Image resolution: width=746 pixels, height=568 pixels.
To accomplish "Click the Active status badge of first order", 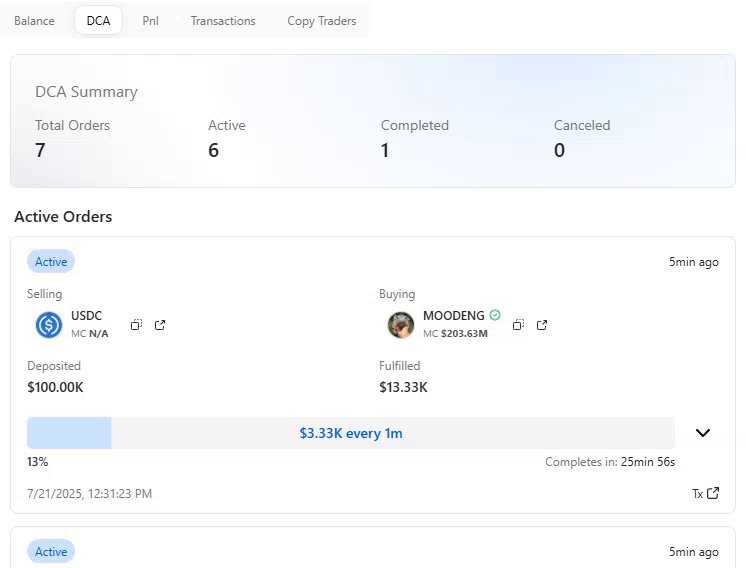I will pos(51,262).
